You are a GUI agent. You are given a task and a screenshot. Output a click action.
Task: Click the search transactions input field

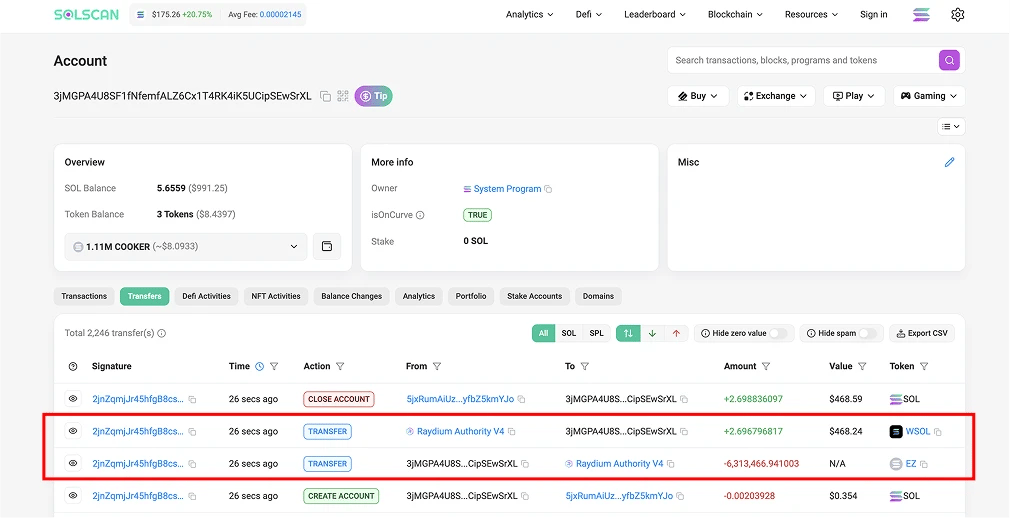pos(803,60)
